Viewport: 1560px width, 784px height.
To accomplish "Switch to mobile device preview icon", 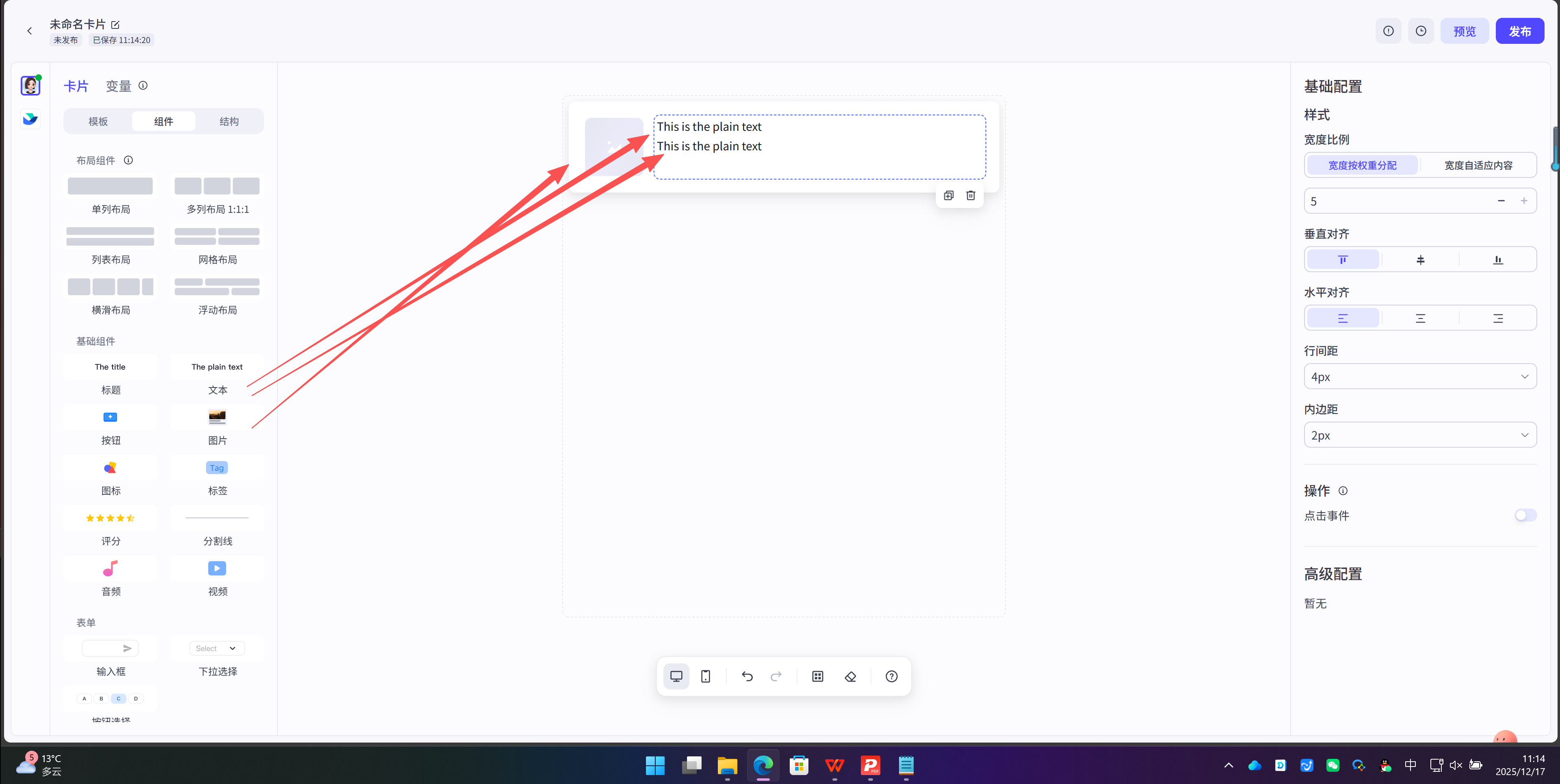I will (x=706, y=676).
